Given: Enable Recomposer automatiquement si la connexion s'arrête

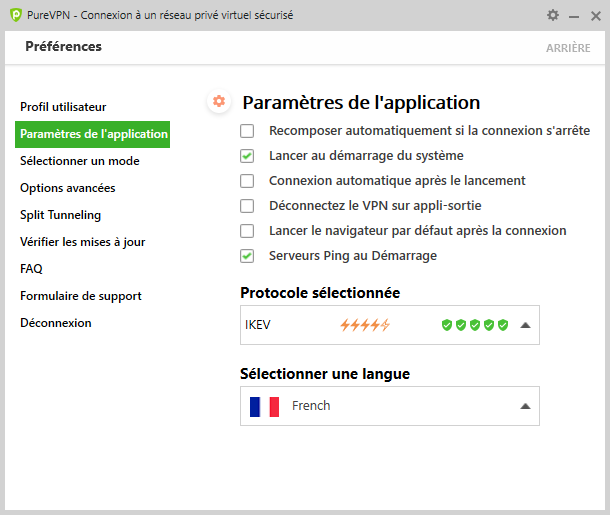Looking at the screenshot, I should pos(247,131).
